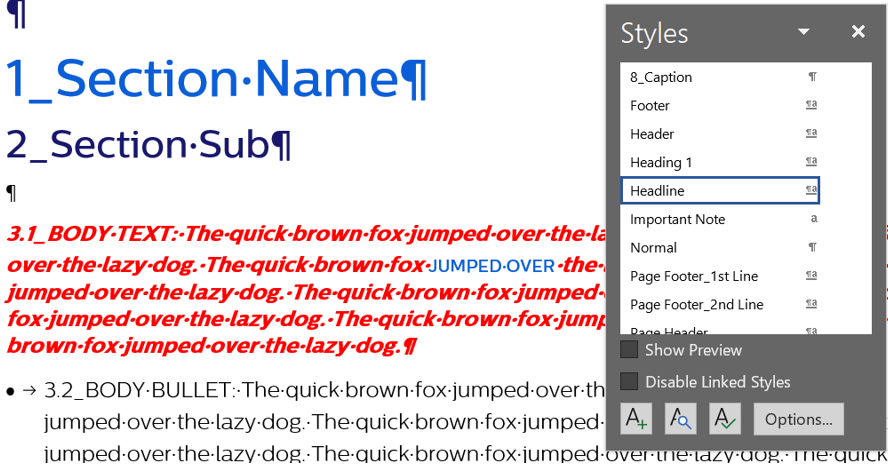Open Manage Styles dialog
The image size is (888, 467).
(725, 419)
